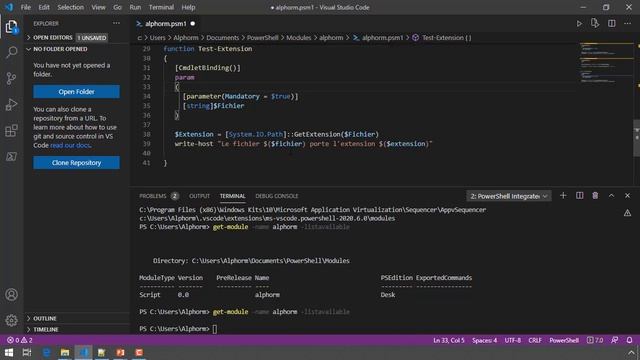This screenshot has height=360, width=640.
Task: Click the feedback icon in status bar
Action: 615,340
